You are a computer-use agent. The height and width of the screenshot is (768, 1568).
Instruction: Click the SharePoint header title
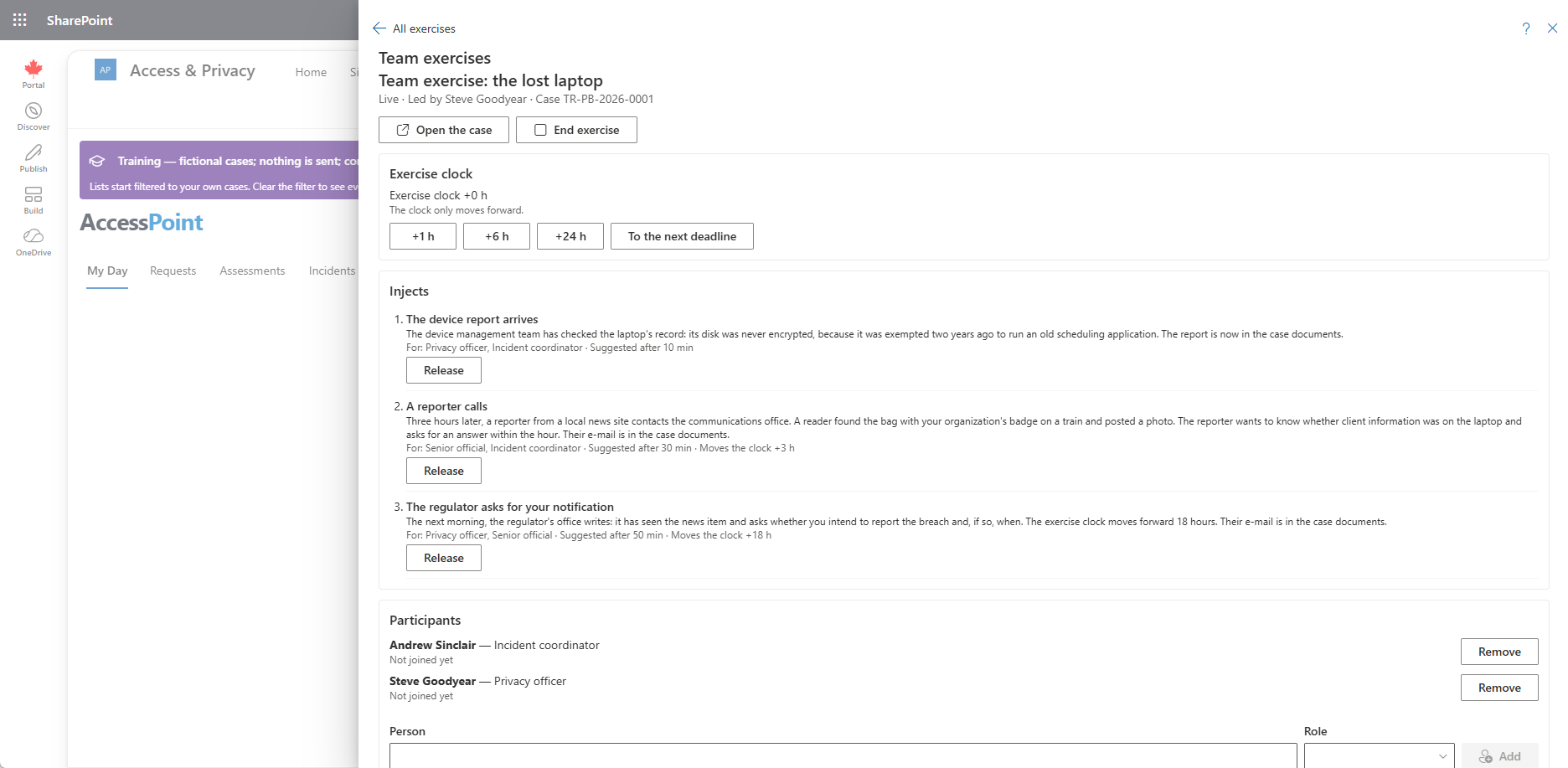point(80,20)
